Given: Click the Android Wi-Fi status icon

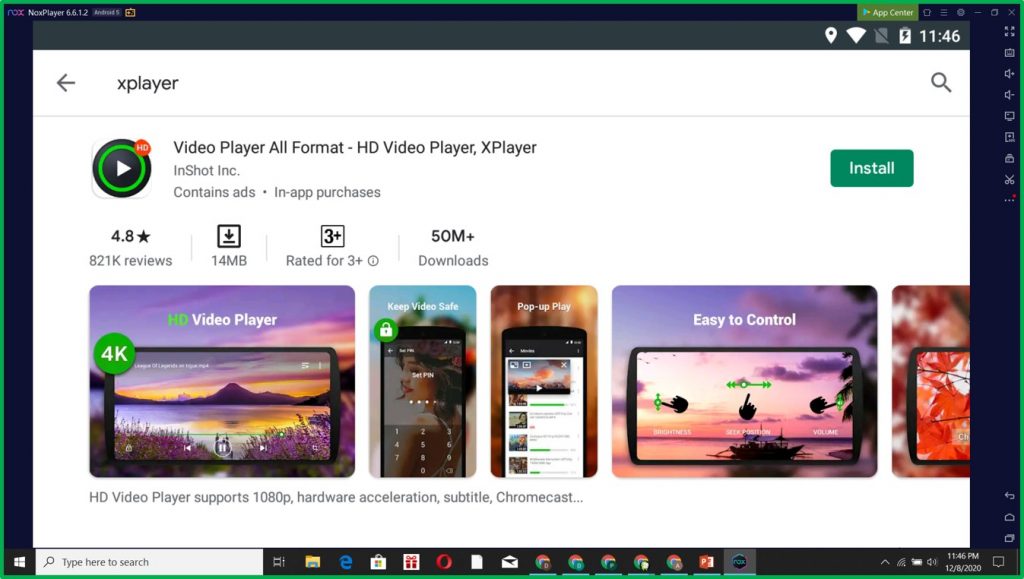Looking at the screenshot, I should (856, 35).
